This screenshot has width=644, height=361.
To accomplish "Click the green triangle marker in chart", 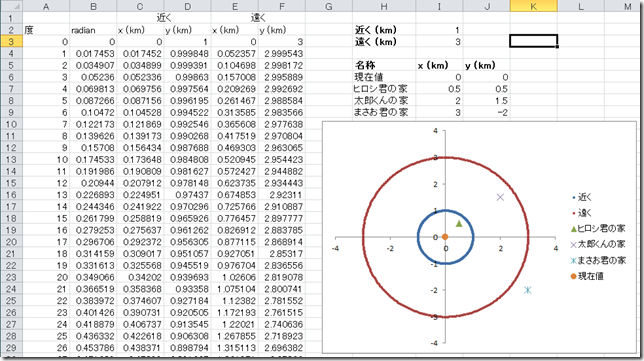I will 459,223.
